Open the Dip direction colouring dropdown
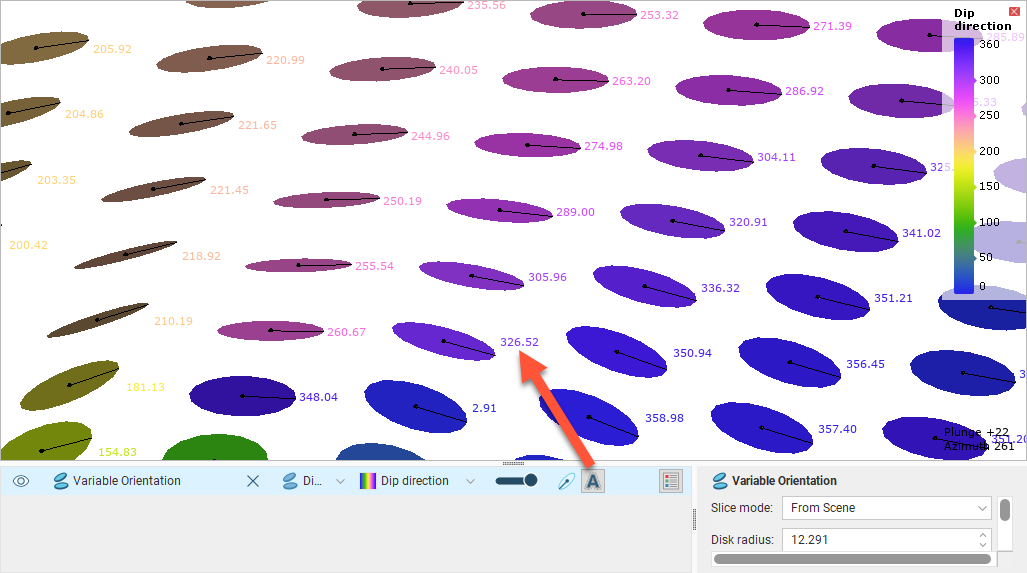The image size is (1027, 573). (x=470, y=481)
